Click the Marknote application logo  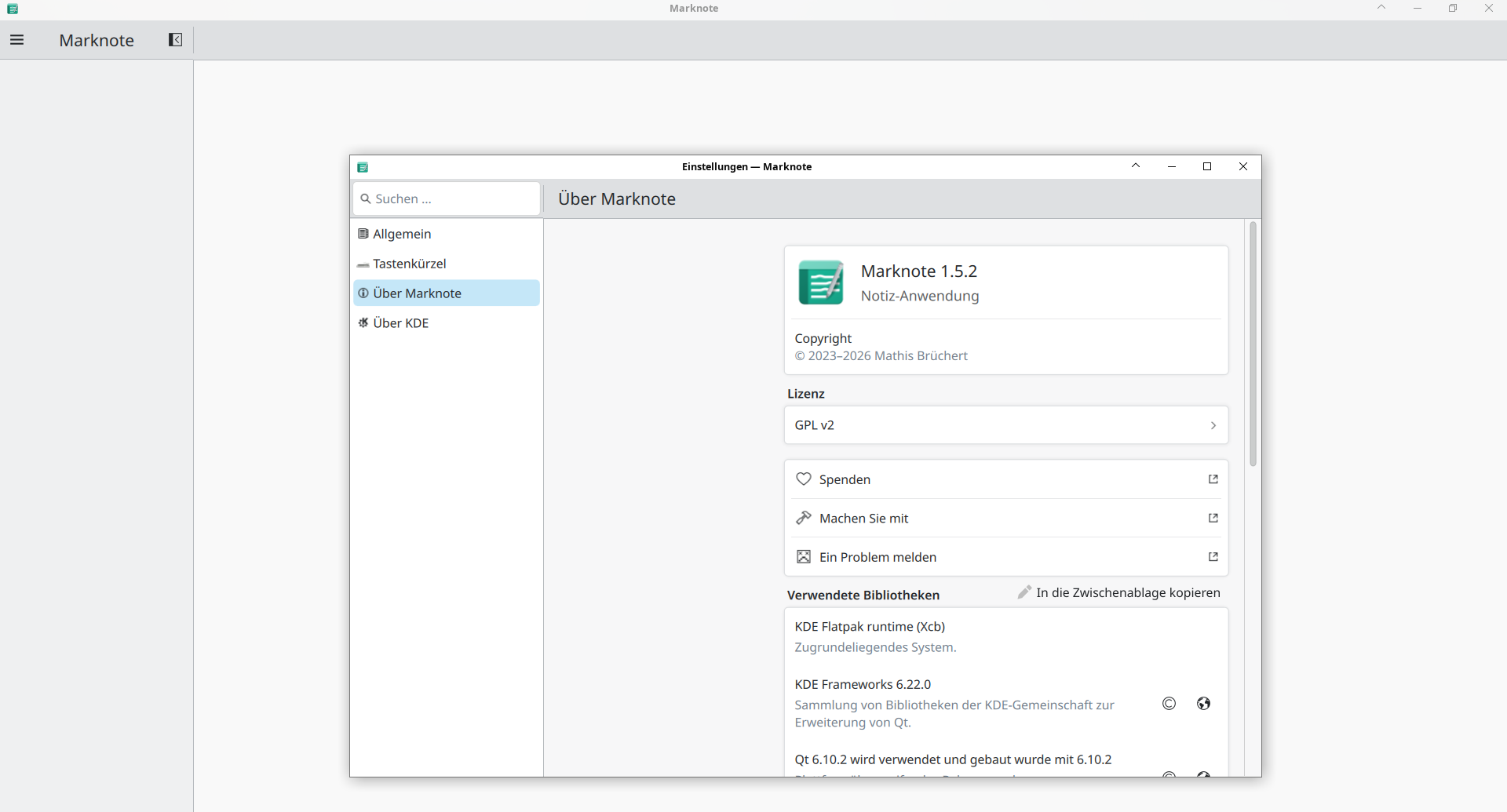[x=820, y=282]
